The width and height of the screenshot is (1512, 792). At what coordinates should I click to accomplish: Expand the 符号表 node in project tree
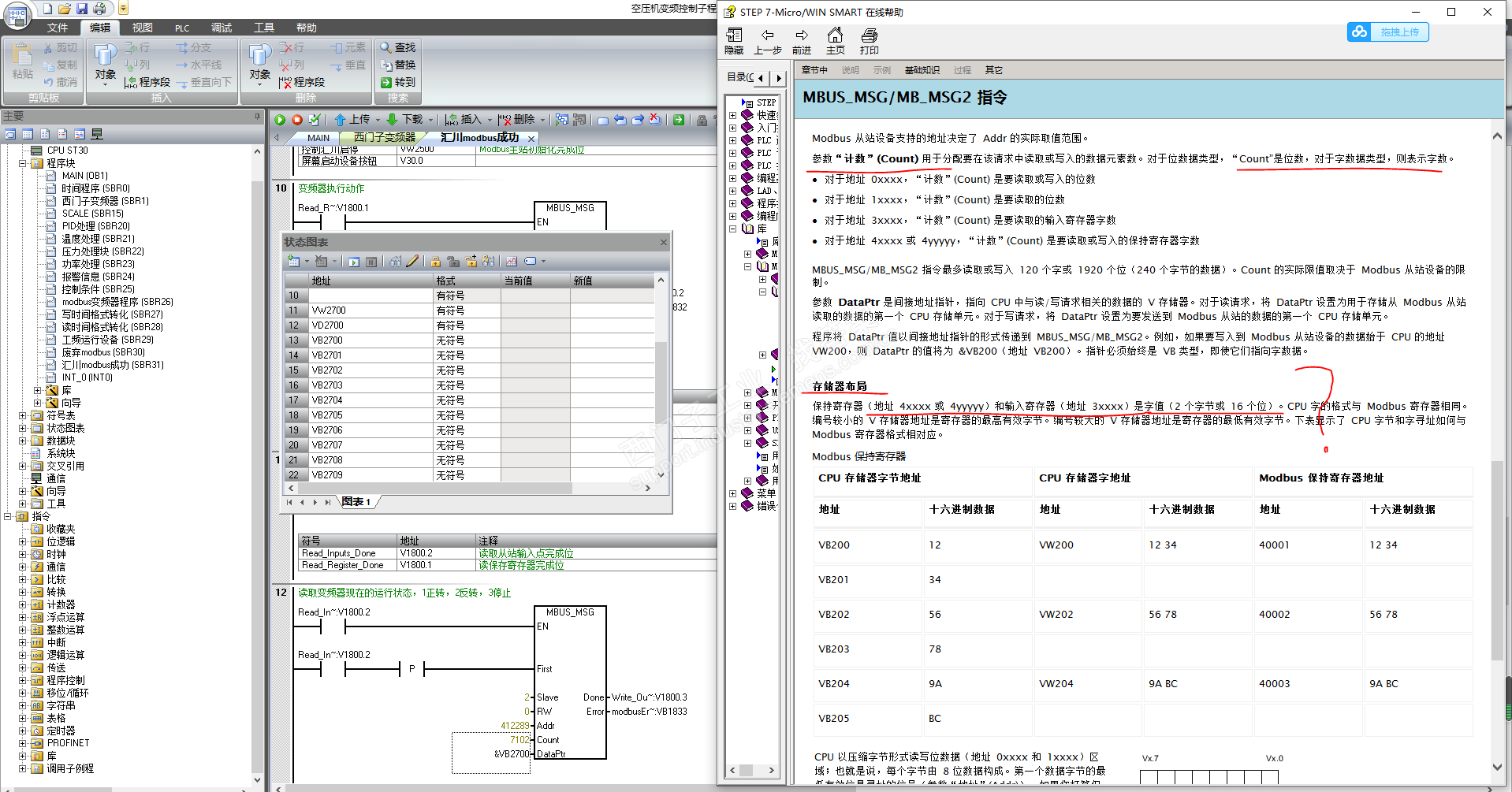[x=23, y=415]
